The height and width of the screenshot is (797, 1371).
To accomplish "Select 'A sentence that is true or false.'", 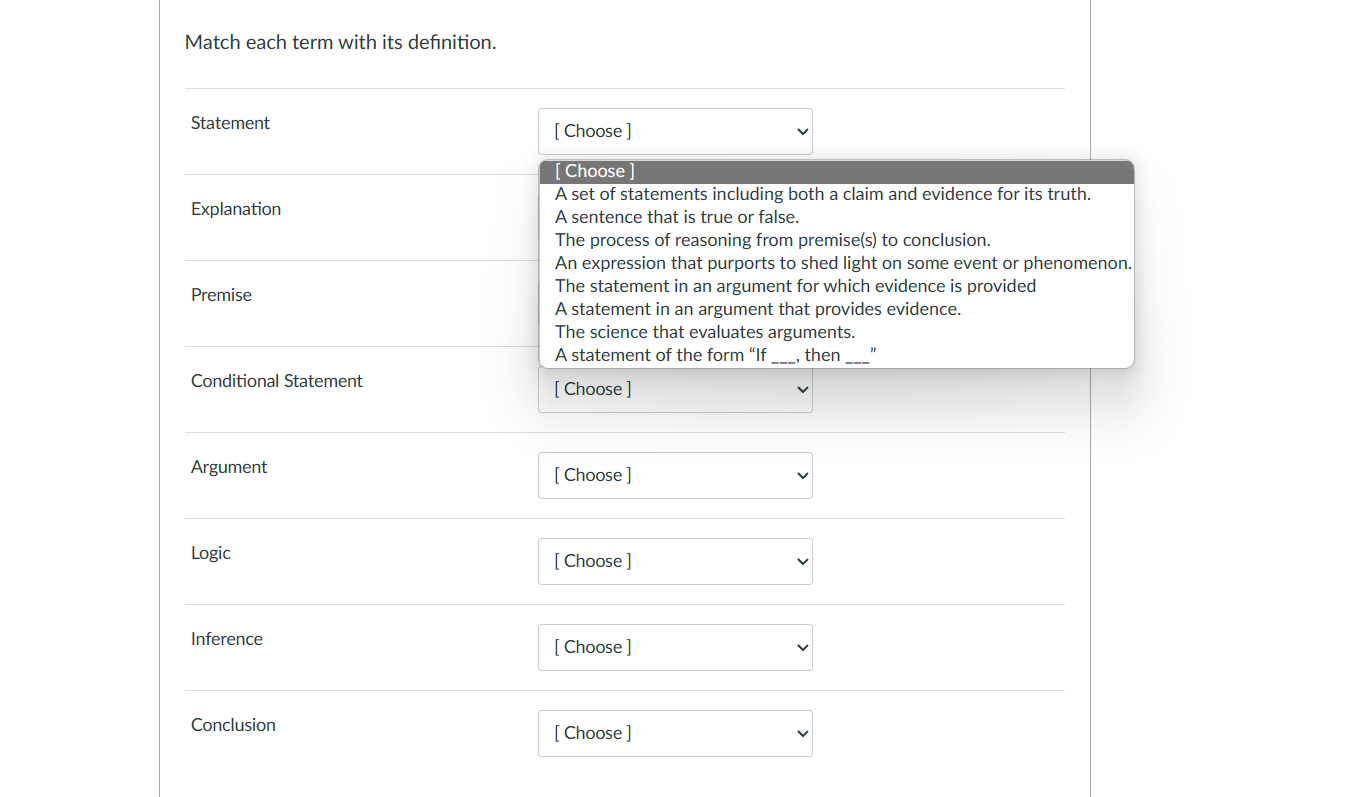I will pos(676,216).
